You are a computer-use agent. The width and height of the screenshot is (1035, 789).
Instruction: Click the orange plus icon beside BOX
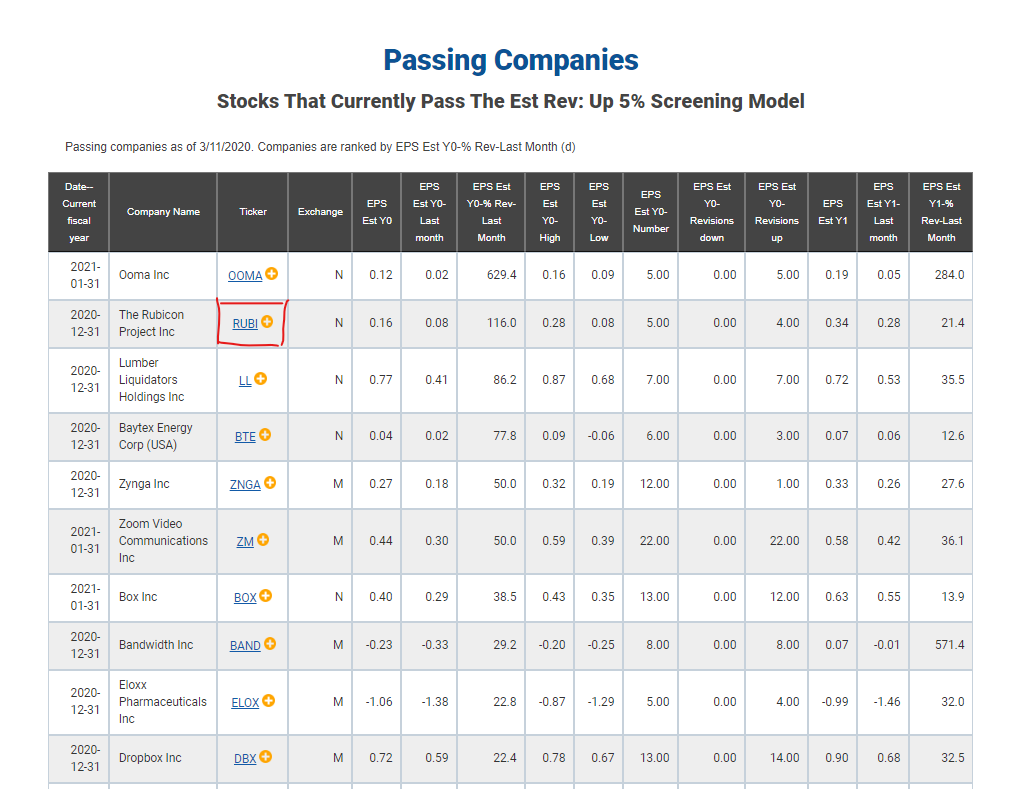click(x=265, y=596)
